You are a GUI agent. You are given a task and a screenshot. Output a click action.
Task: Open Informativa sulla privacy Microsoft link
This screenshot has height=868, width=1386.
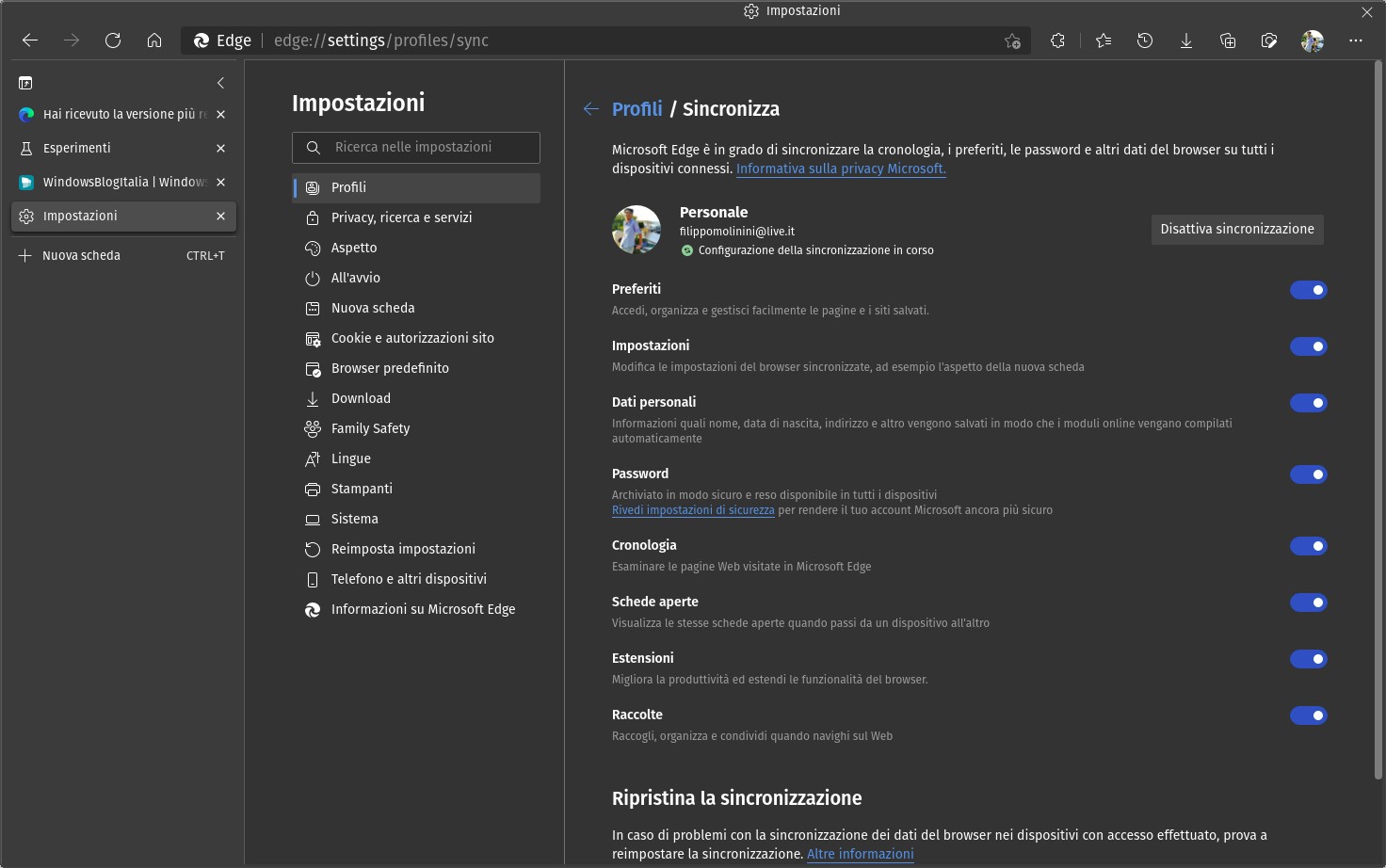841,169
